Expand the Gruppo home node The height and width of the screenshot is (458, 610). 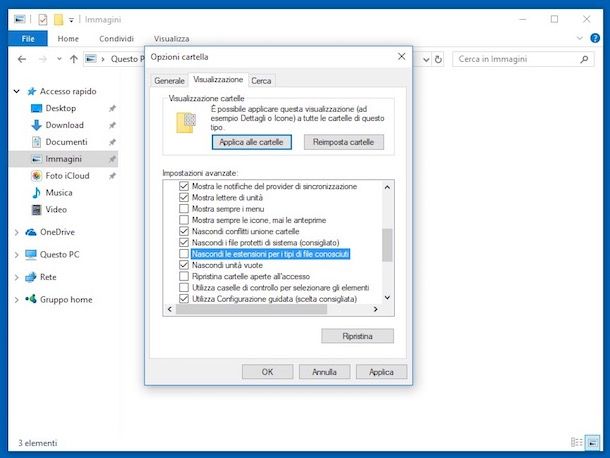click(x=16, y=299)
